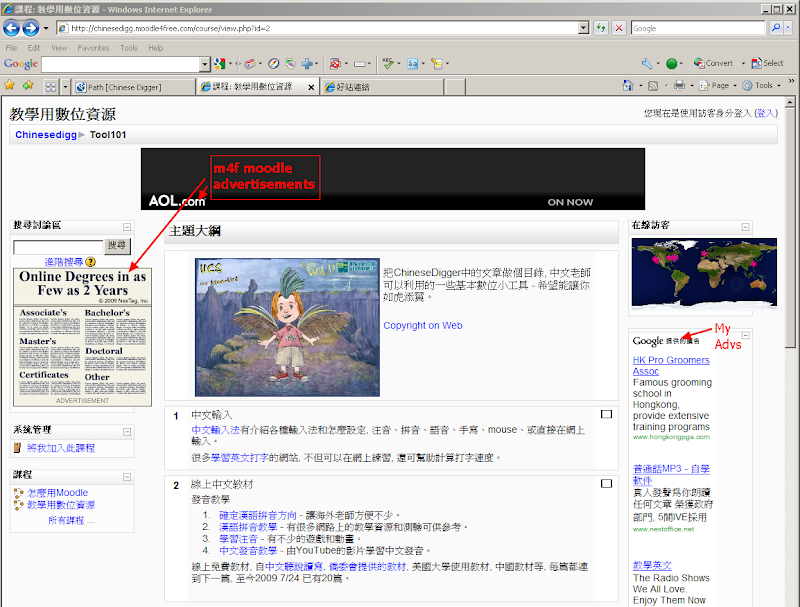Click the Google toolbar multicolor search icon
Viewport: 800px width, 607px height.
(220, 64)
